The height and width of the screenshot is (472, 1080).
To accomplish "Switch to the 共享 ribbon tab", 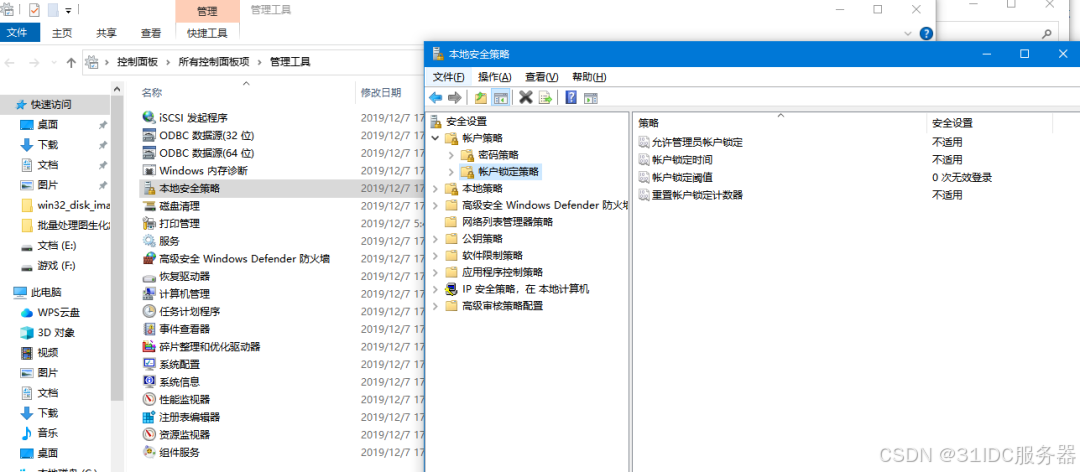I will [x=106, y=32].
